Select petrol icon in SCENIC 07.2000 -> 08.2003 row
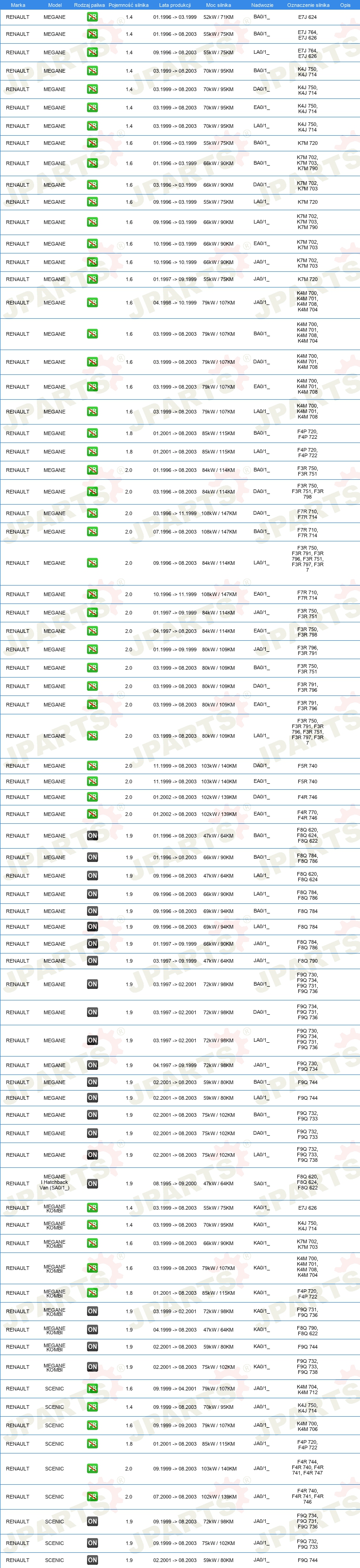Viewport: 360px width, 1568px height. [92, 1497]
